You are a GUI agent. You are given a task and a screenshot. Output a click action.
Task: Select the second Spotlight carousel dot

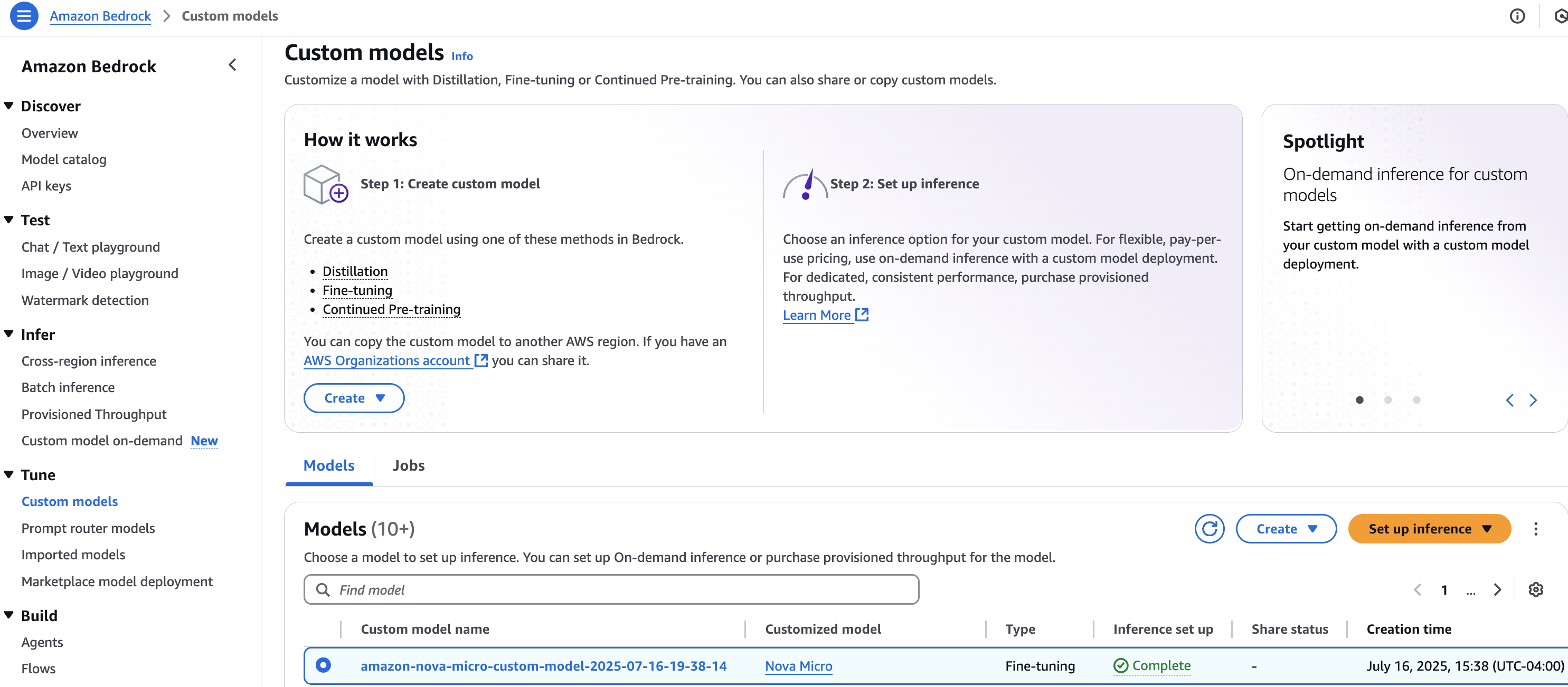[1388, 400]
